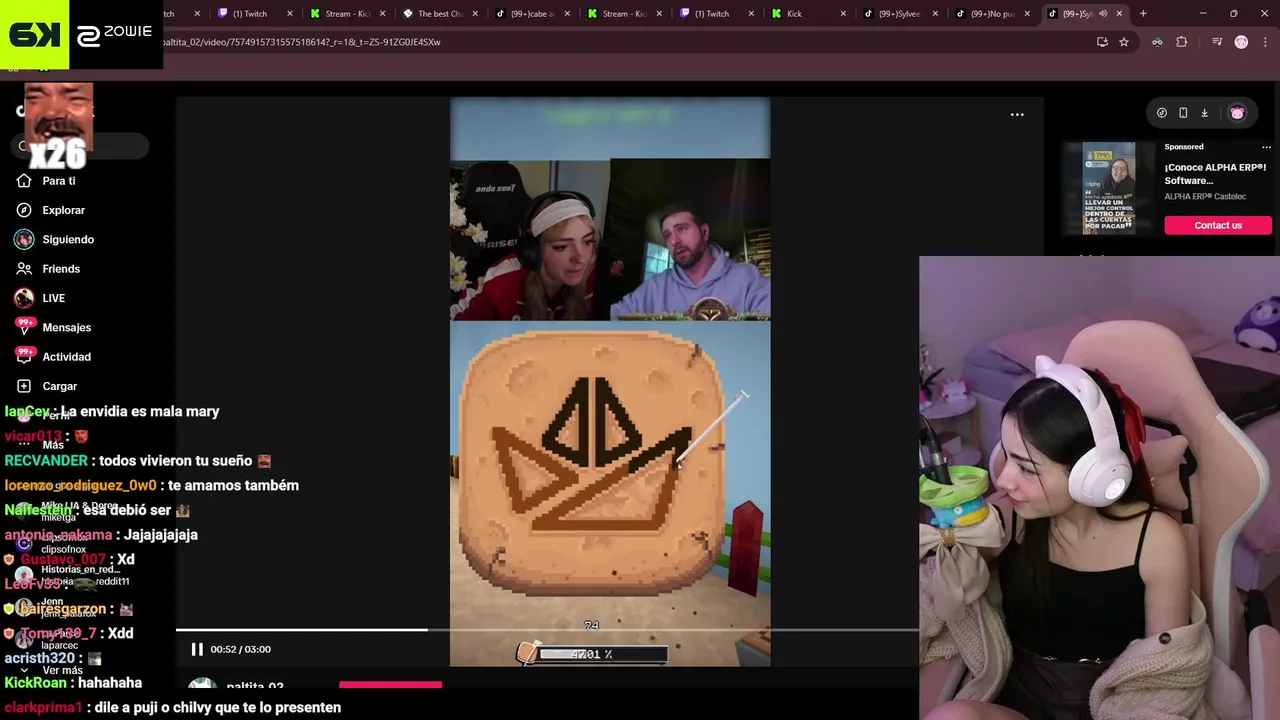The height and width of the screenshot is (720, 1280).
Task: Open the Chrome three-dots menu
Action: [x=1264, y=42]
